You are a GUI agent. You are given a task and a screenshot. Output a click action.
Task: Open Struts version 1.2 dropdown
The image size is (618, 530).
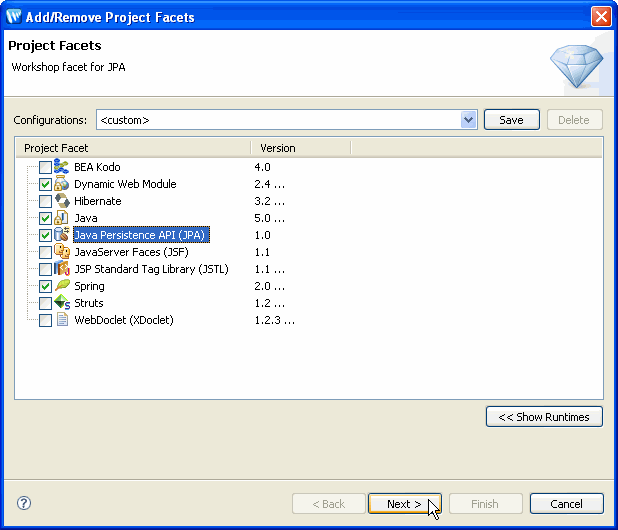(279, 303)
